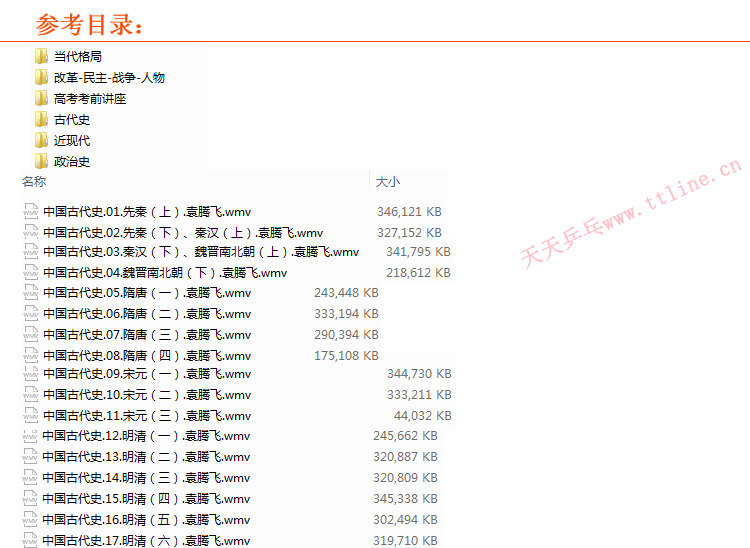Click the 346,121 KB size value
The height and width of the screenshot is (548, 750).
pos(409,212)
